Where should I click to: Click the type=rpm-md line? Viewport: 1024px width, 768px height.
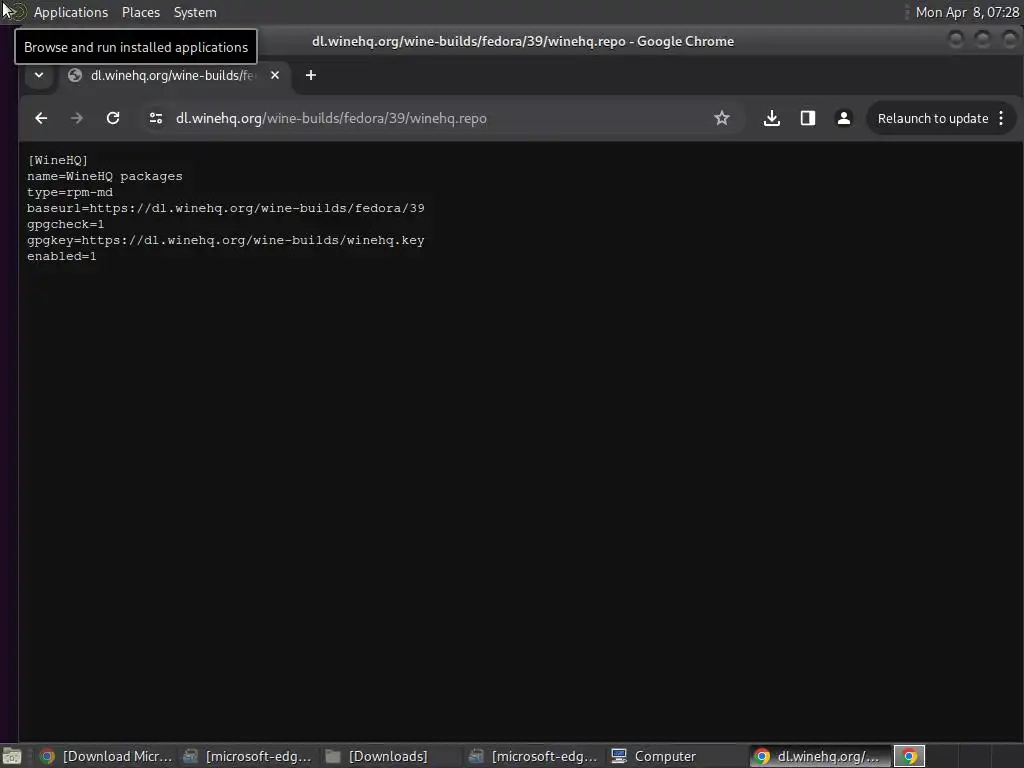coord(70,192)
